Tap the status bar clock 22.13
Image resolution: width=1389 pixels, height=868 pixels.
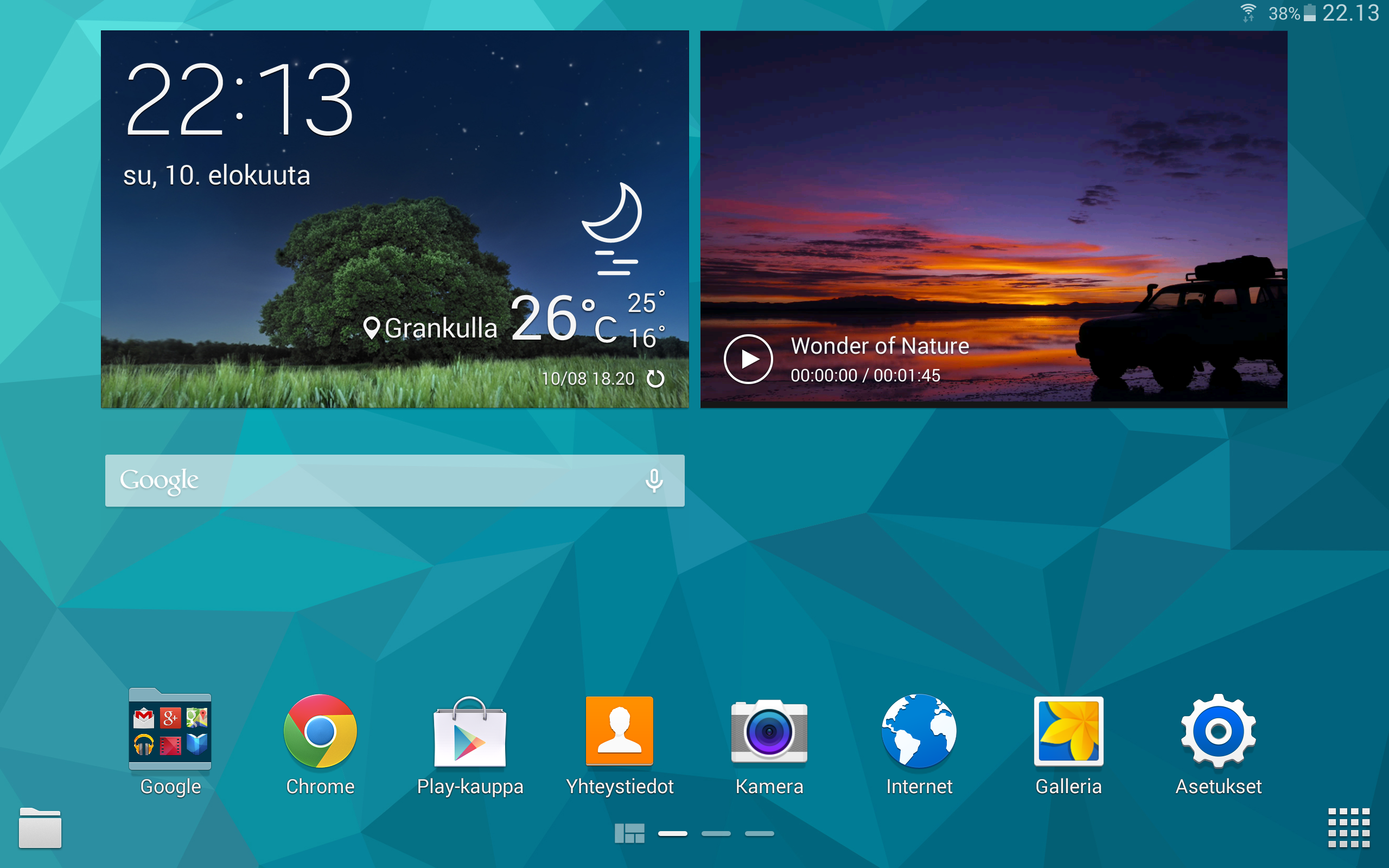coord(1350,12)
